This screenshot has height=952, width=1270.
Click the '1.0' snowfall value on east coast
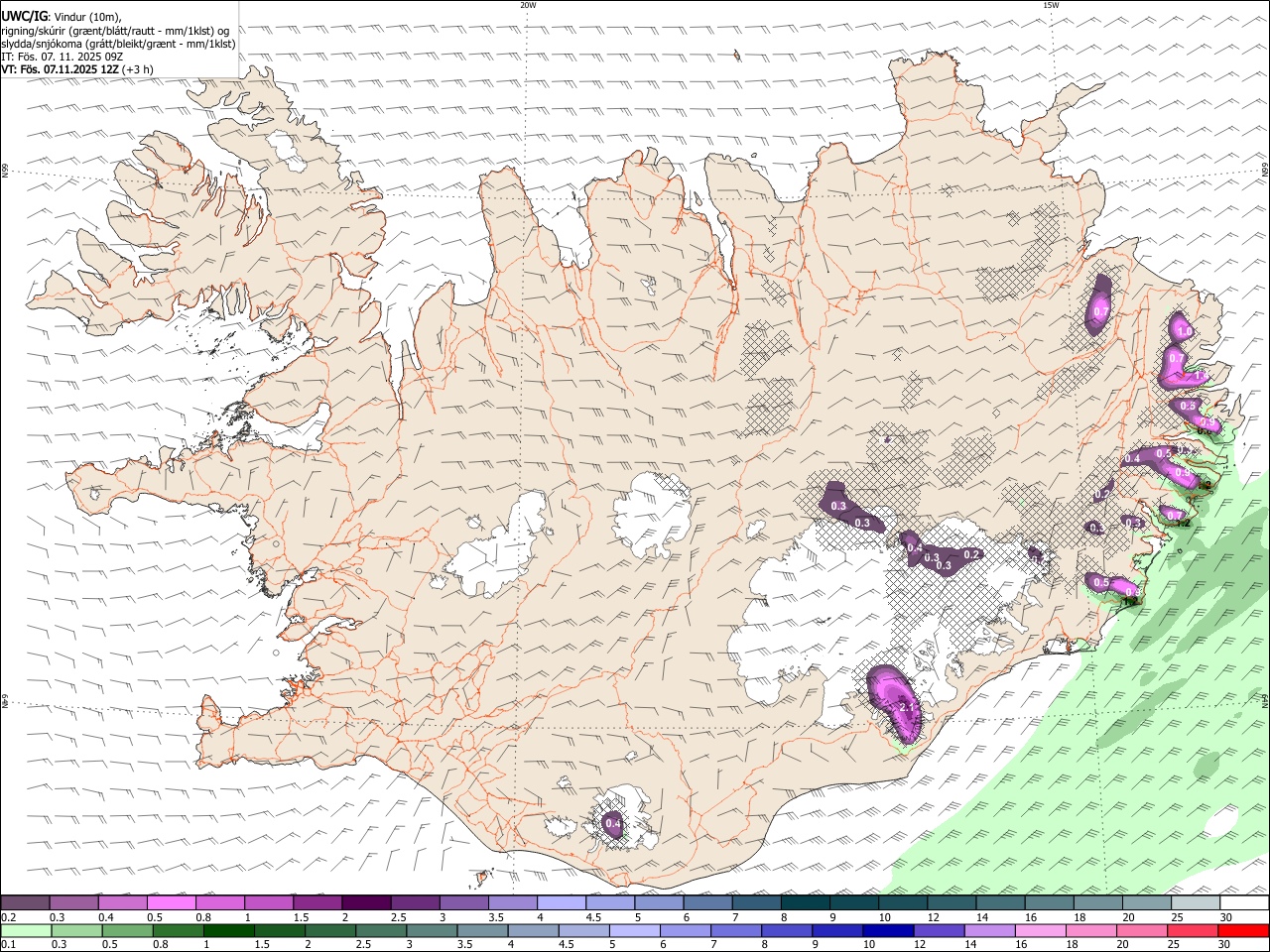(x=1184, y=331)
